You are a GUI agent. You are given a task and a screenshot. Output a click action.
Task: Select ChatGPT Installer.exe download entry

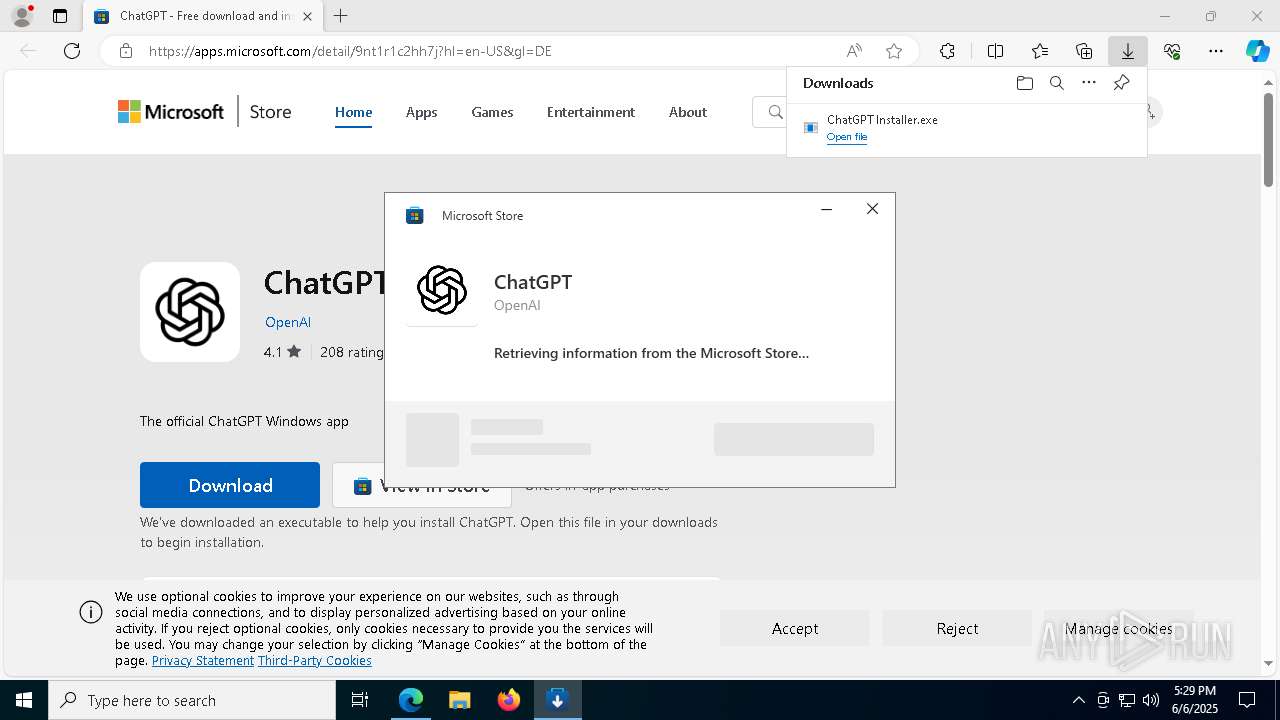pyautogui.click(x=966, y=128)
